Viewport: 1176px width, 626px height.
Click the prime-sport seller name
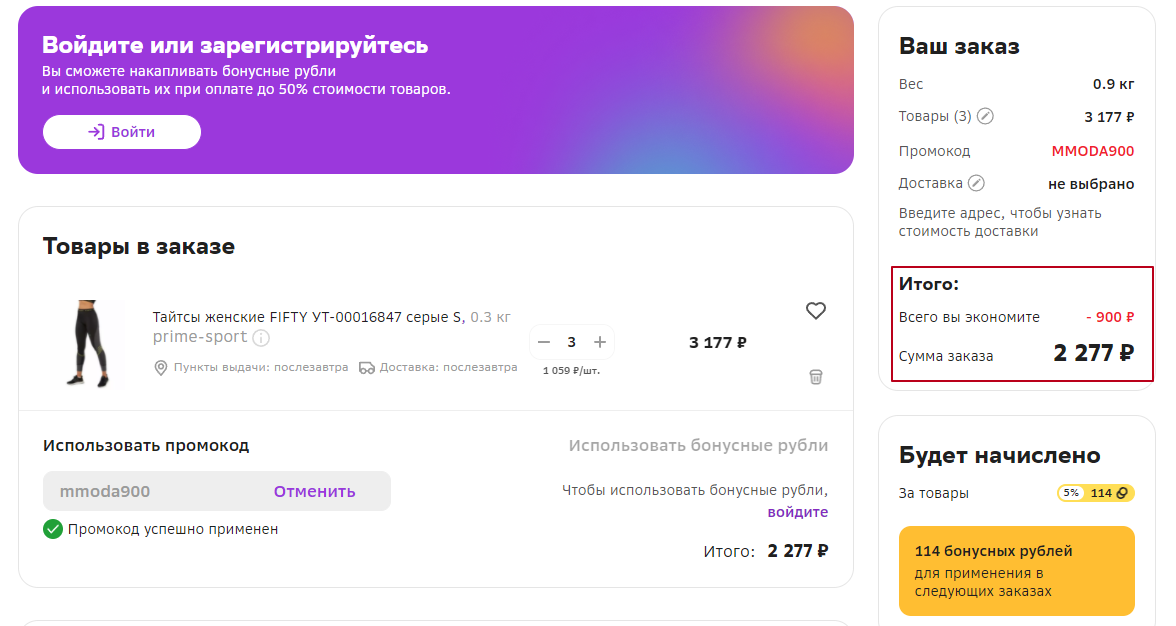click(200, 337)
